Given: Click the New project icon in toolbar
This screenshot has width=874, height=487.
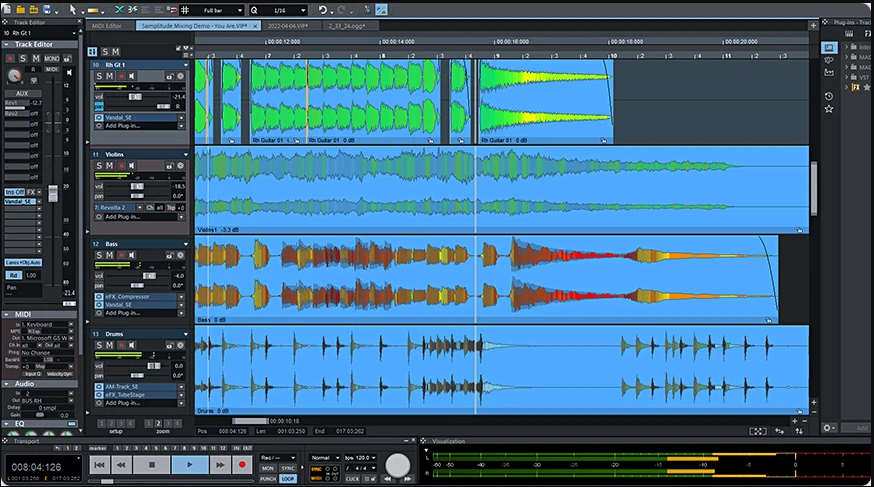Looking at the screenshot, I should click(7, 9).
